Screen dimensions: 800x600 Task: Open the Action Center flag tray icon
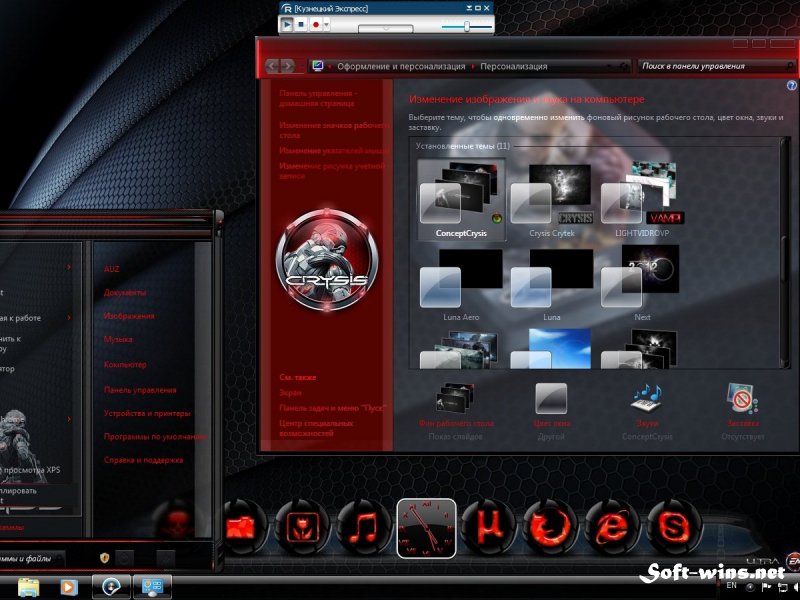pos(766,587)
